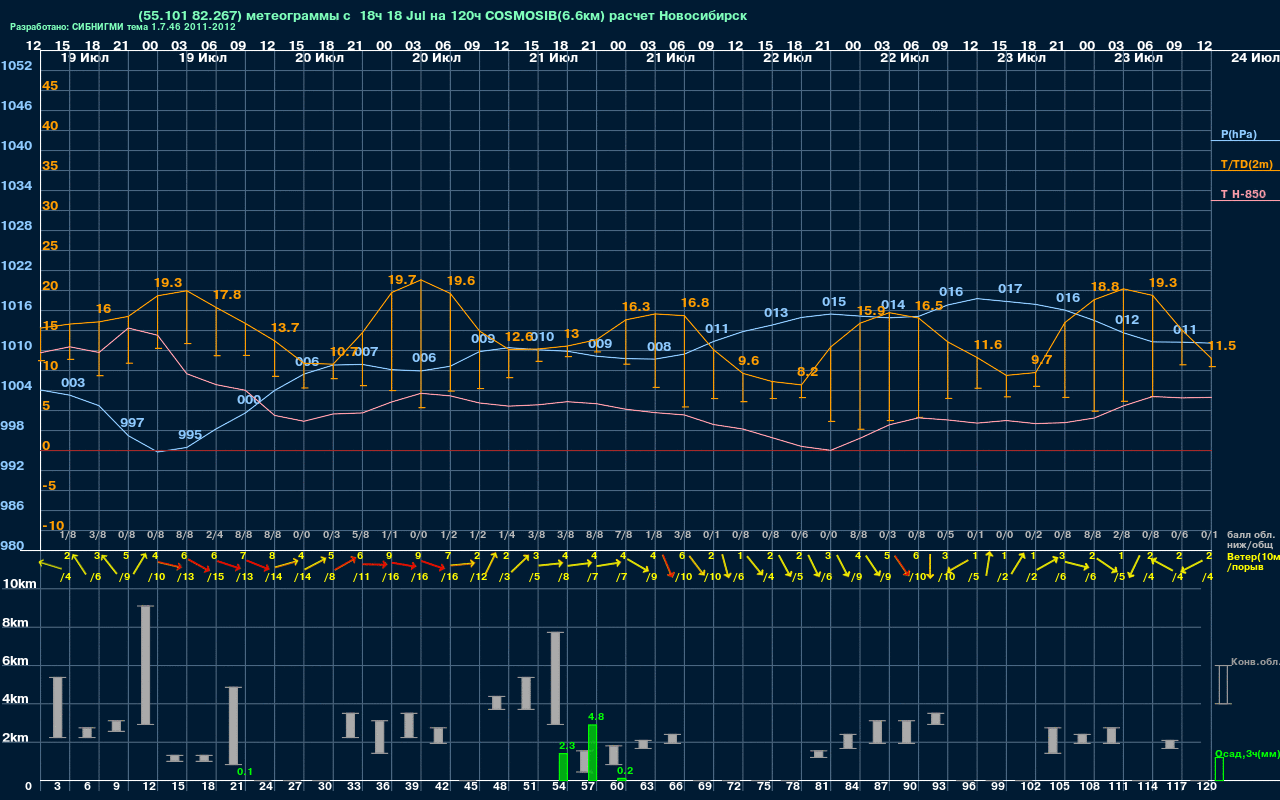Click the 60 forecast hour label

coord(617,787)
